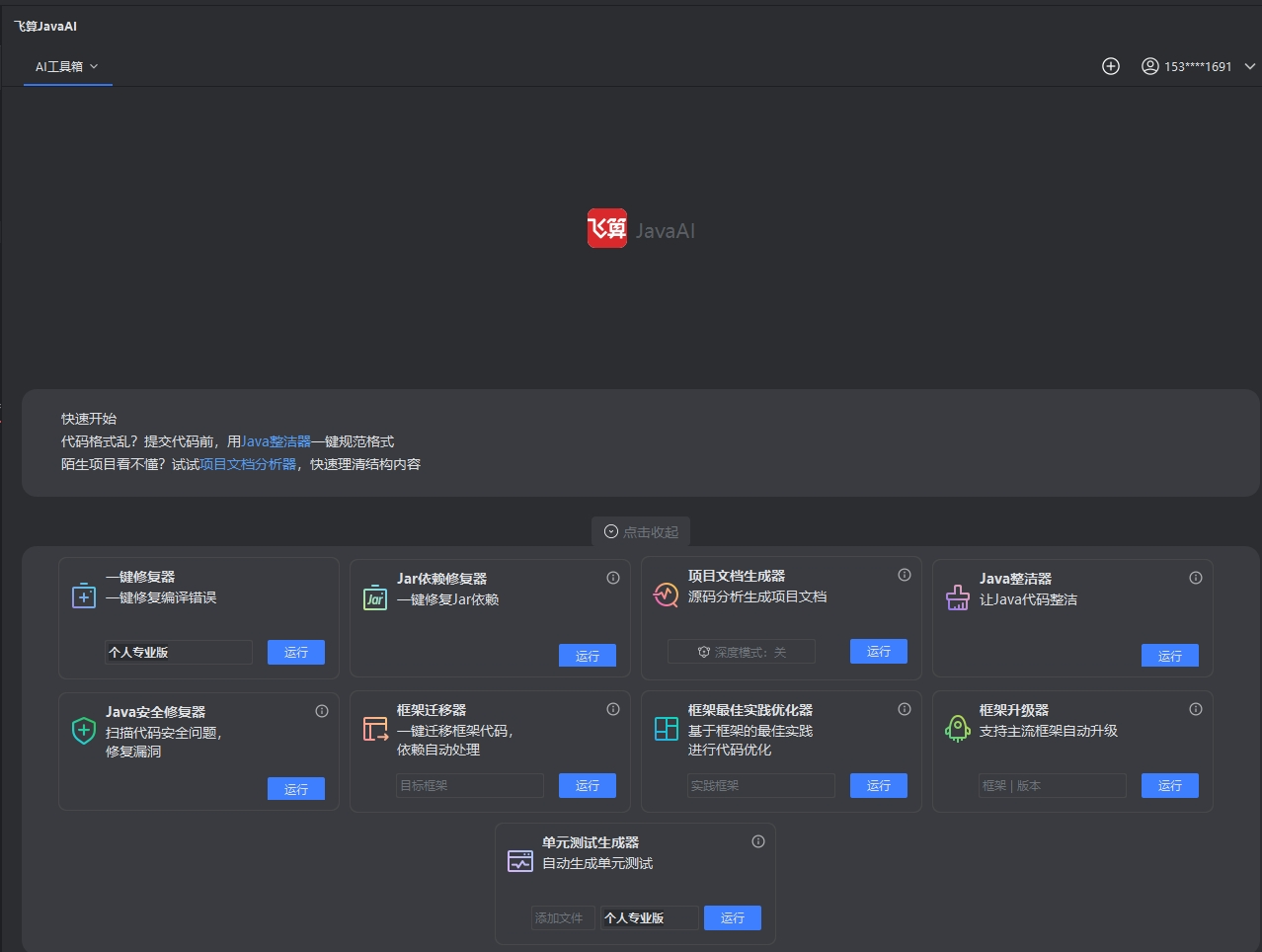Screen dimensions: 1262x952
Task: Open the 项目文档分析器 link
Action: pos(248,464)
